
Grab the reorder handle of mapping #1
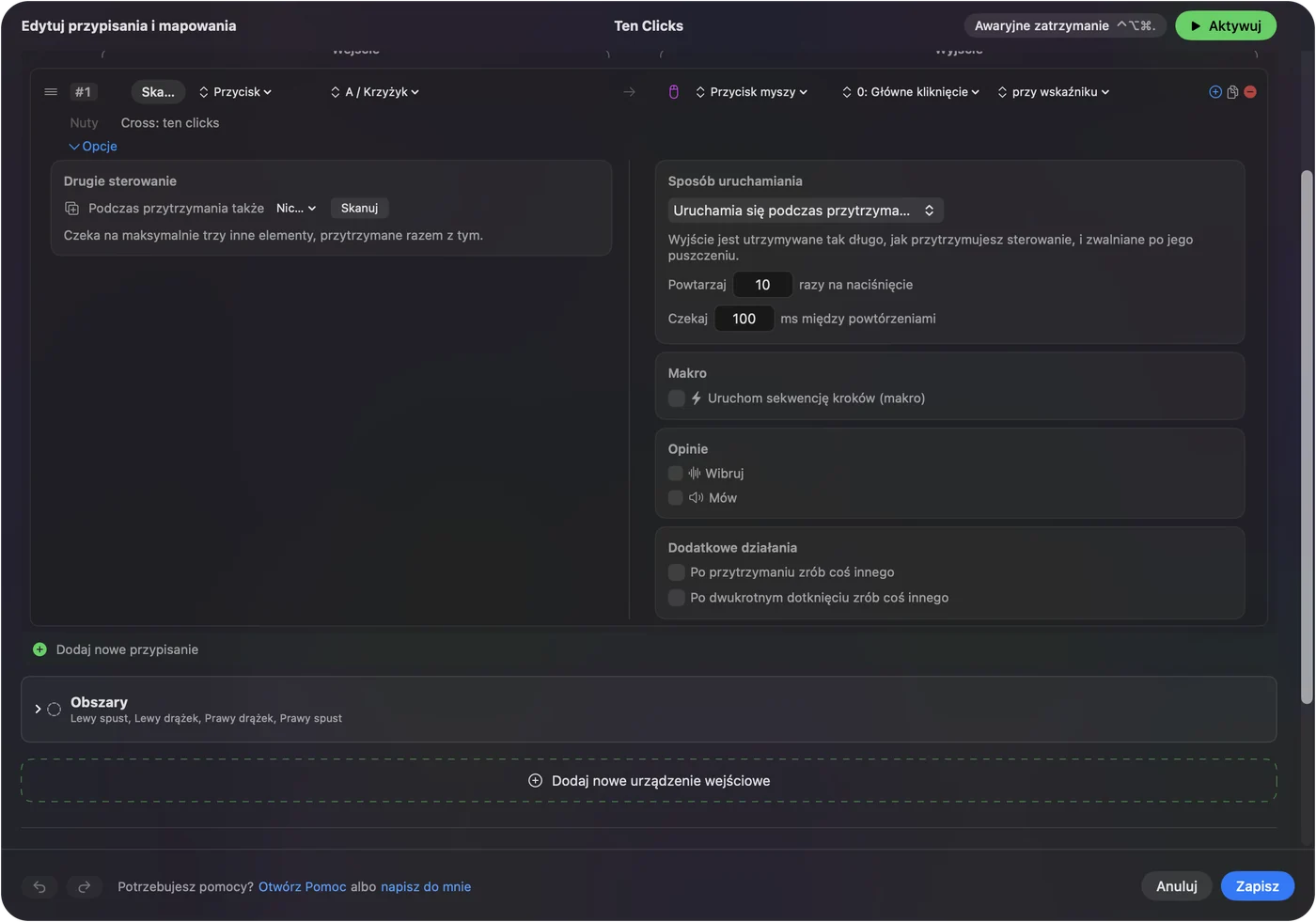[x=51, y=92]
